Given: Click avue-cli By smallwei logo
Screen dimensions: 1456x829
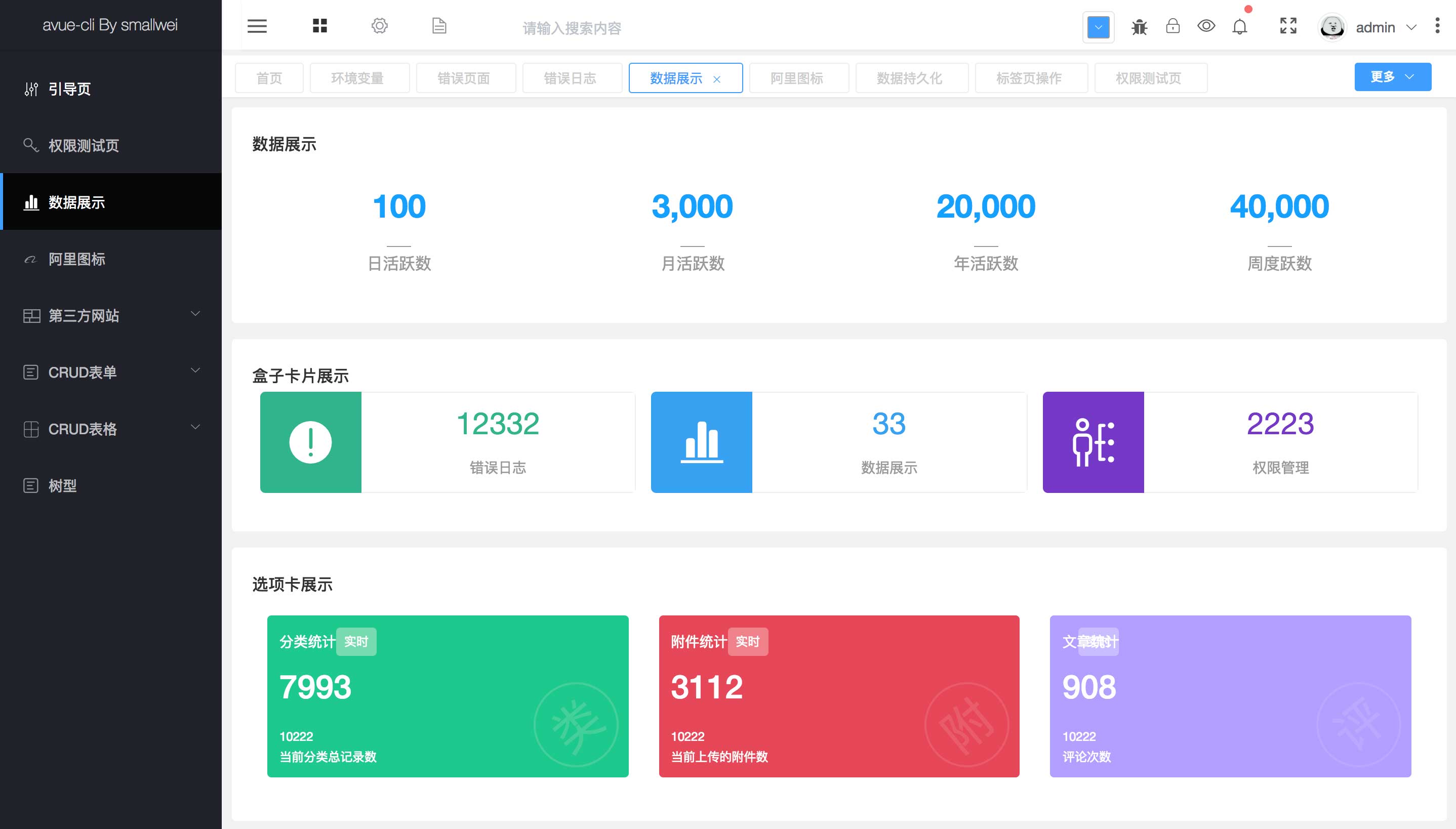Looking at the screenshot, I should (110, 24).
